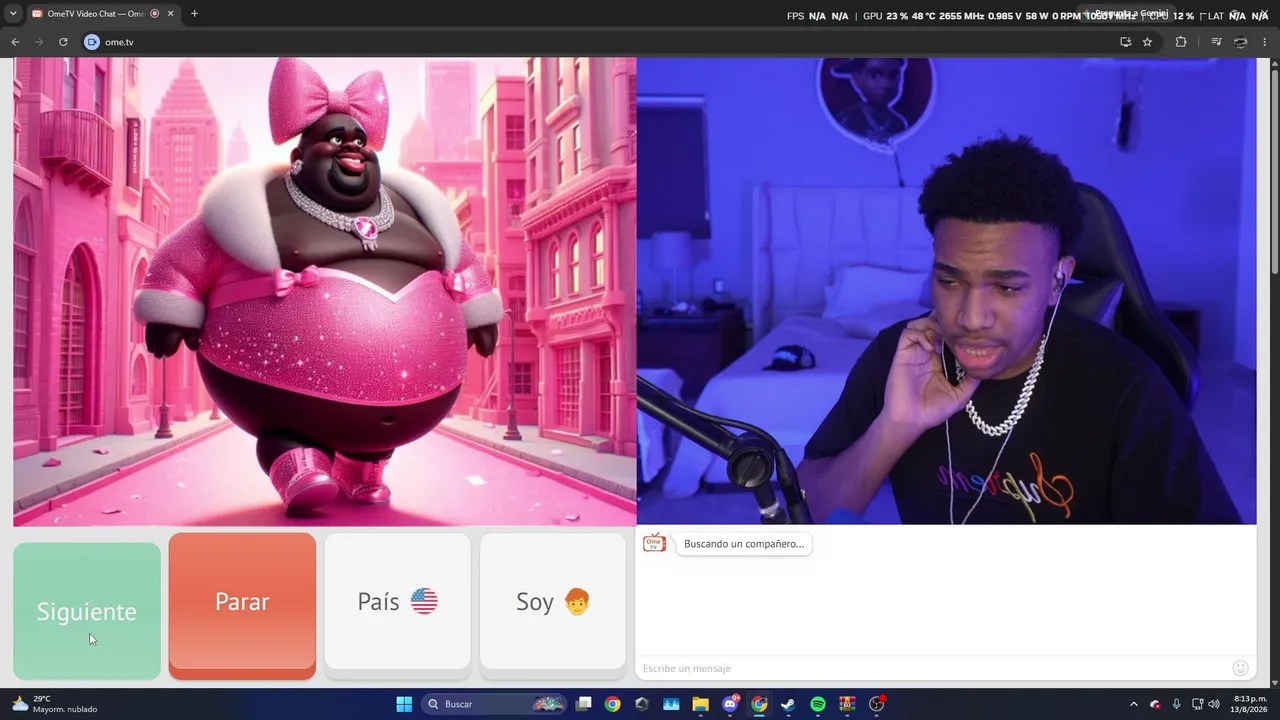The width and height of the screenshot is (1280, 720).
Task: Open WinRAR from the taskbar
Action: [847, 704]
